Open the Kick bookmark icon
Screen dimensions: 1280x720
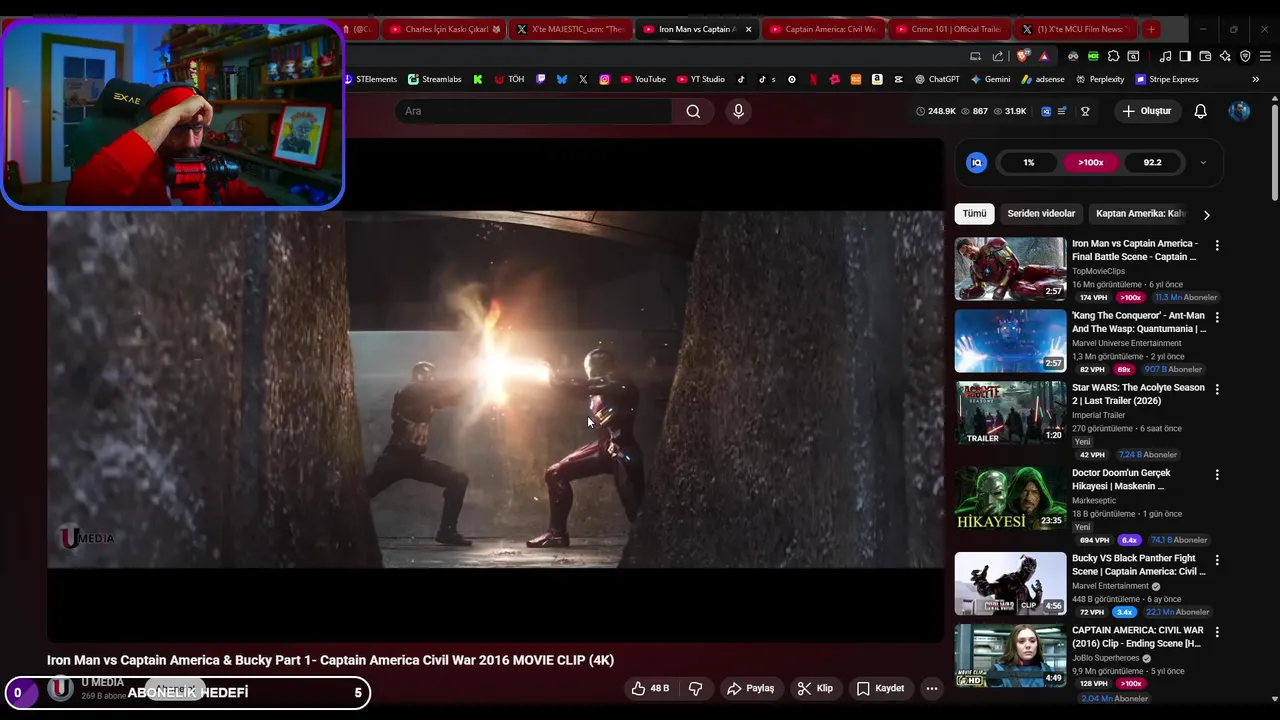point(478,79)
